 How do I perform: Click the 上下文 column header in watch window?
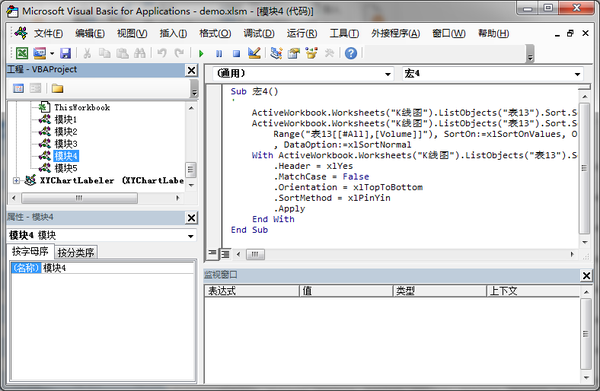533,291
